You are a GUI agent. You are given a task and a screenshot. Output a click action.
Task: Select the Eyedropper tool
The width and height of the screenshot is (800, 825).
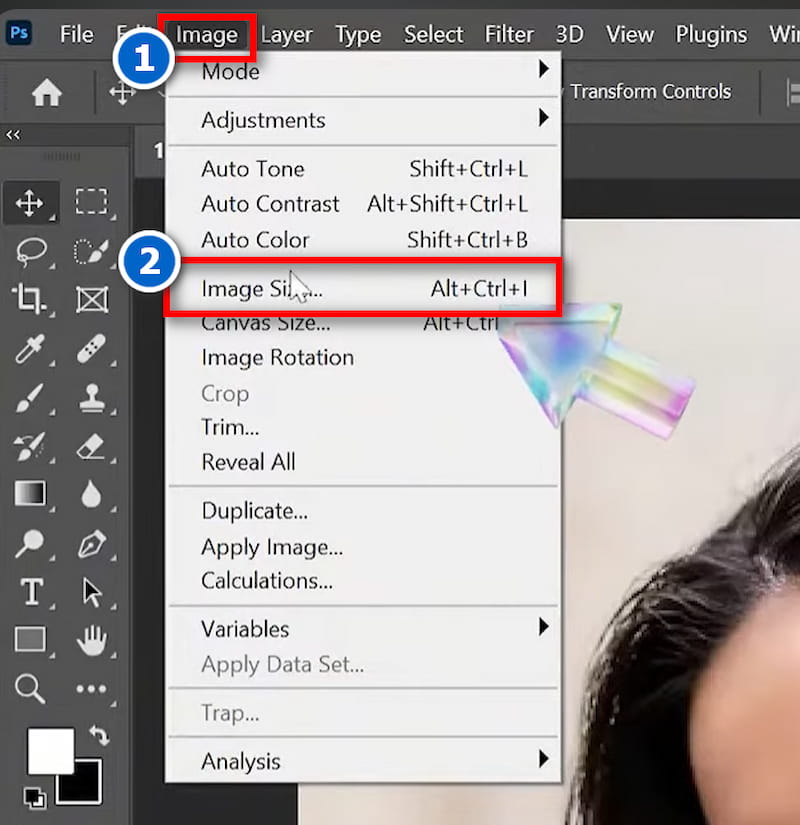click(x=31, y=349)
